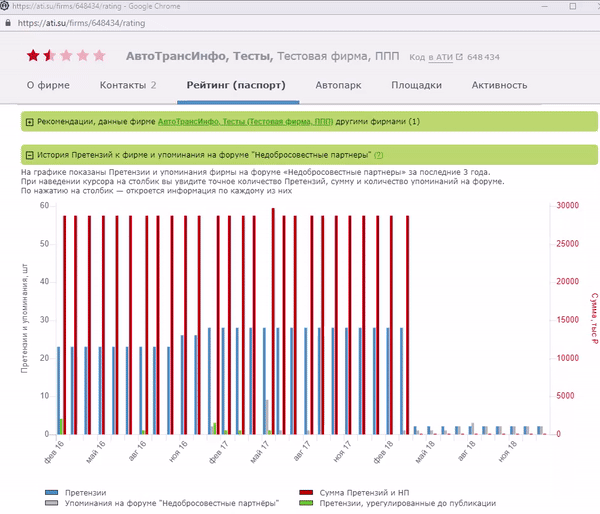This screenshot has height=514, width=600.
Task: Click the URL in the address bar
Action: [80, 23]
